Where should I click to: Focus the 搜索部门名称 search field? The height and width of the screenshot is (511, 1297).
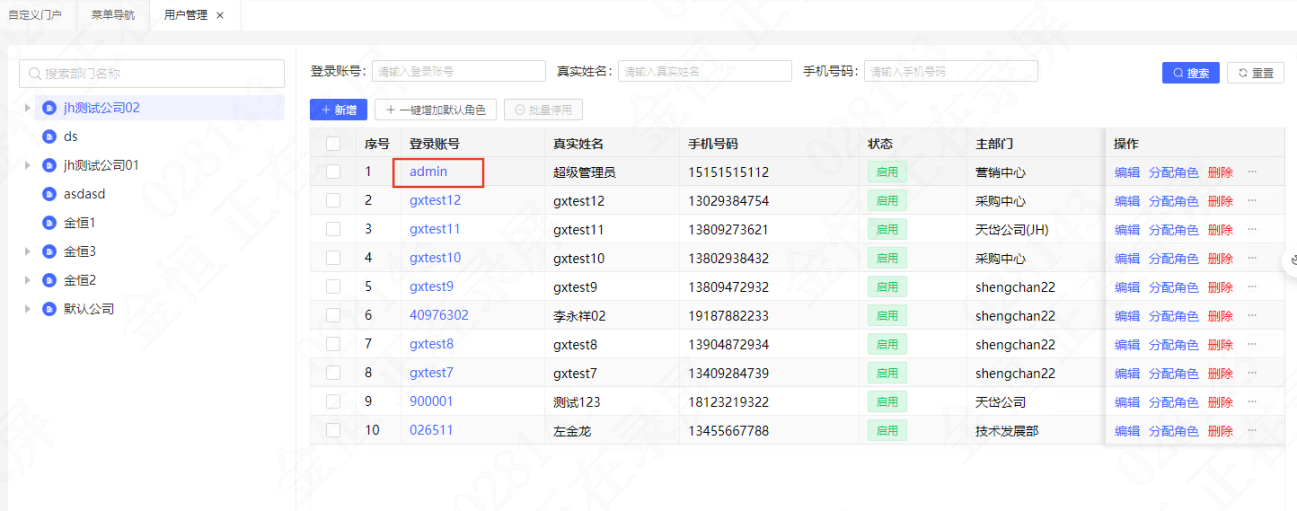tap(152, 74)
